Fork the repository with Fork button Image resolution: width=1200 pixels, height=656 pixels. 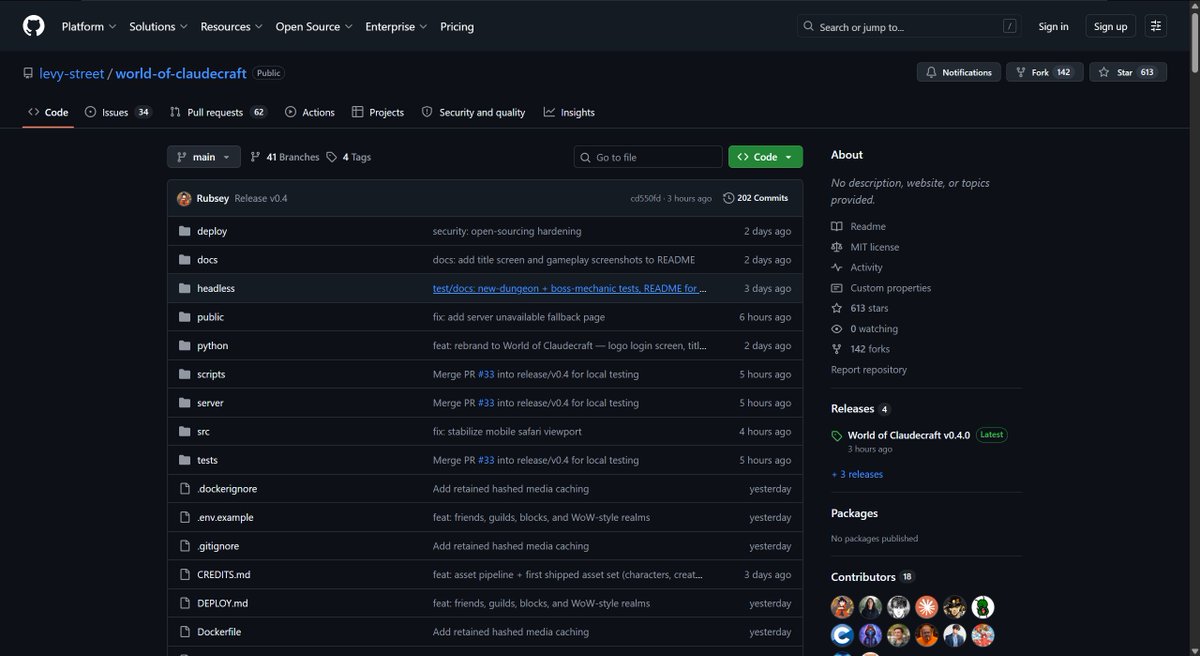click(1045, 72)
